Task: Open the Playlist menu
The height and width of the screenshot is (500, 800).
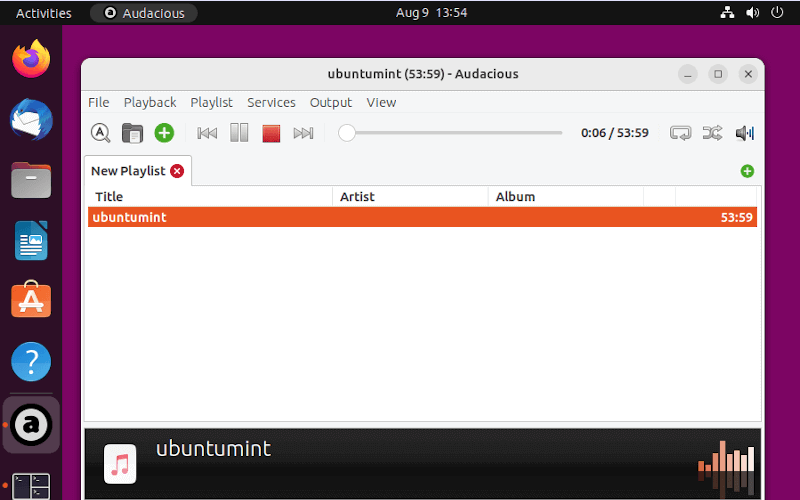Action: click(211, 103)
